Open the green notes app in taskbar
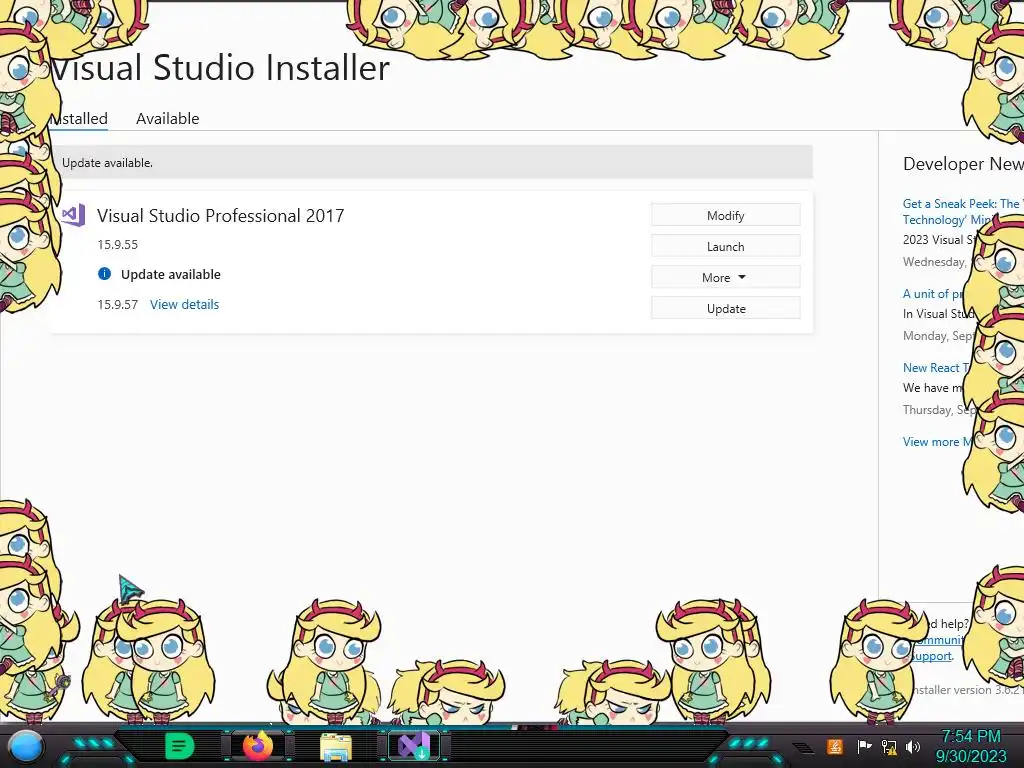The width and height of the screenshot is (1024, 768). 180,746
